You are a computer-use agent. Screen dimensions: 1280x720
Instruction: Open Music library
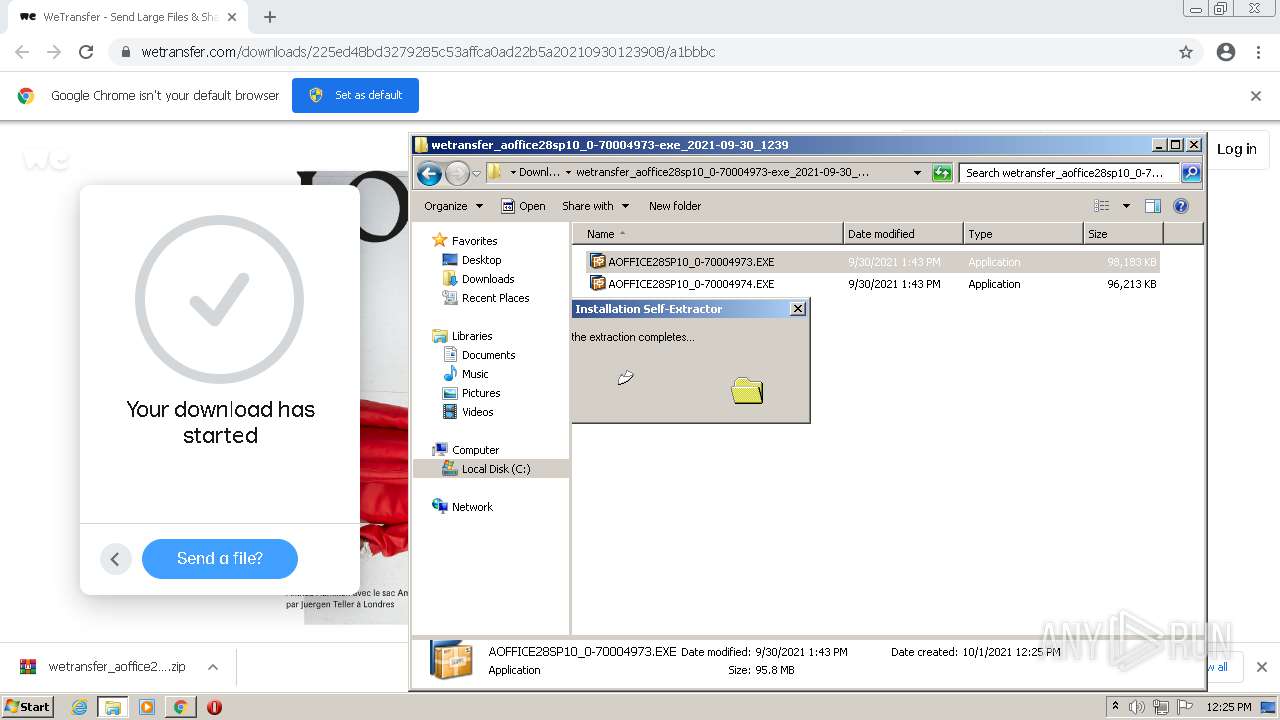pyautogui.click(x=466, y=374)
